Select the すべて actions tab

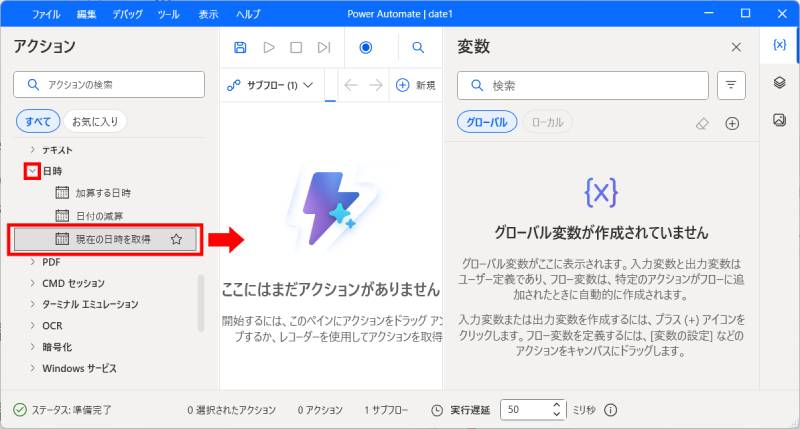pos(38,121)
